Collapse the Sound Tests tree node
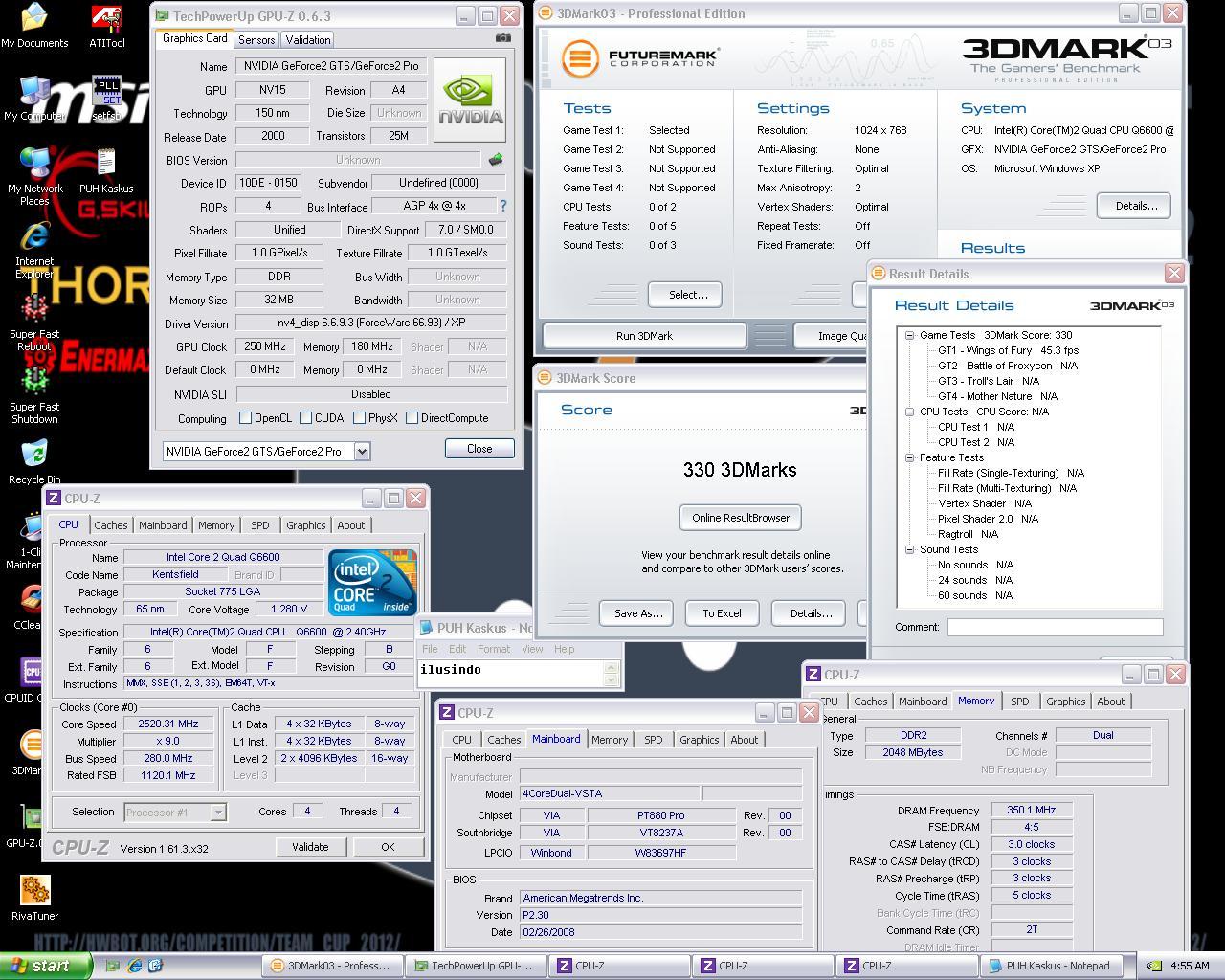The height and width of the screenshot is (980, 1225). 909,549
